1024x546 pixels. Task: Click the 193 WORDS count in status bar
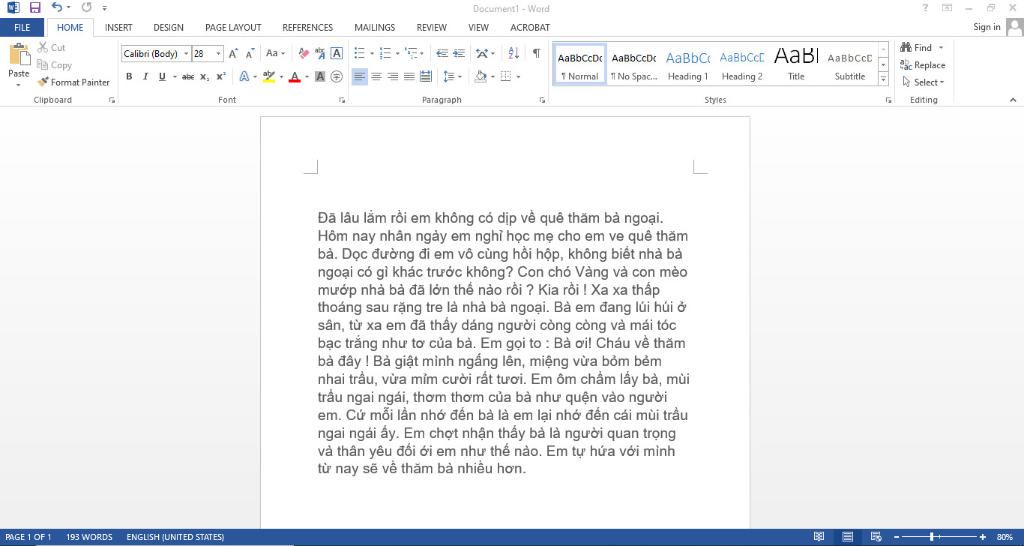[89, 537]
